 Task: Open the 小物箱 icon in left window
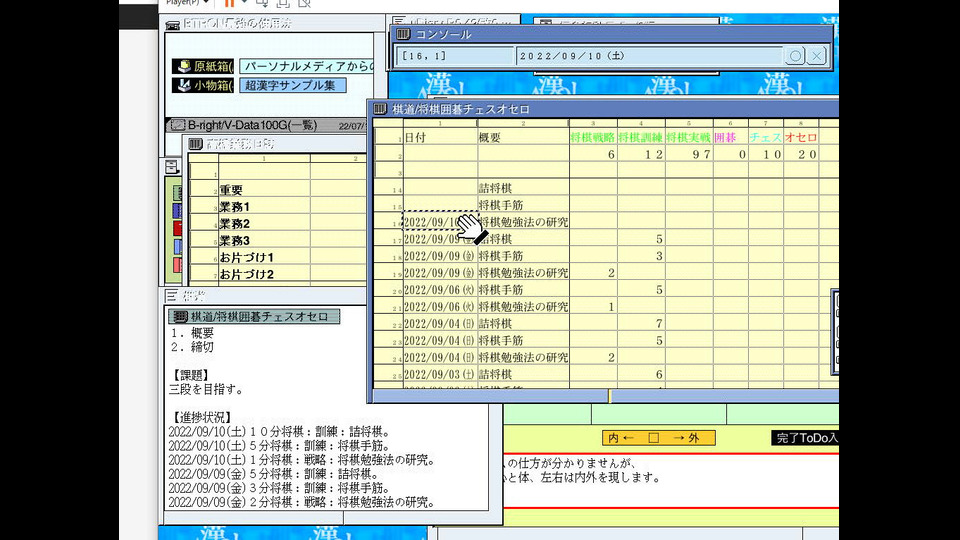coord(203,85)
